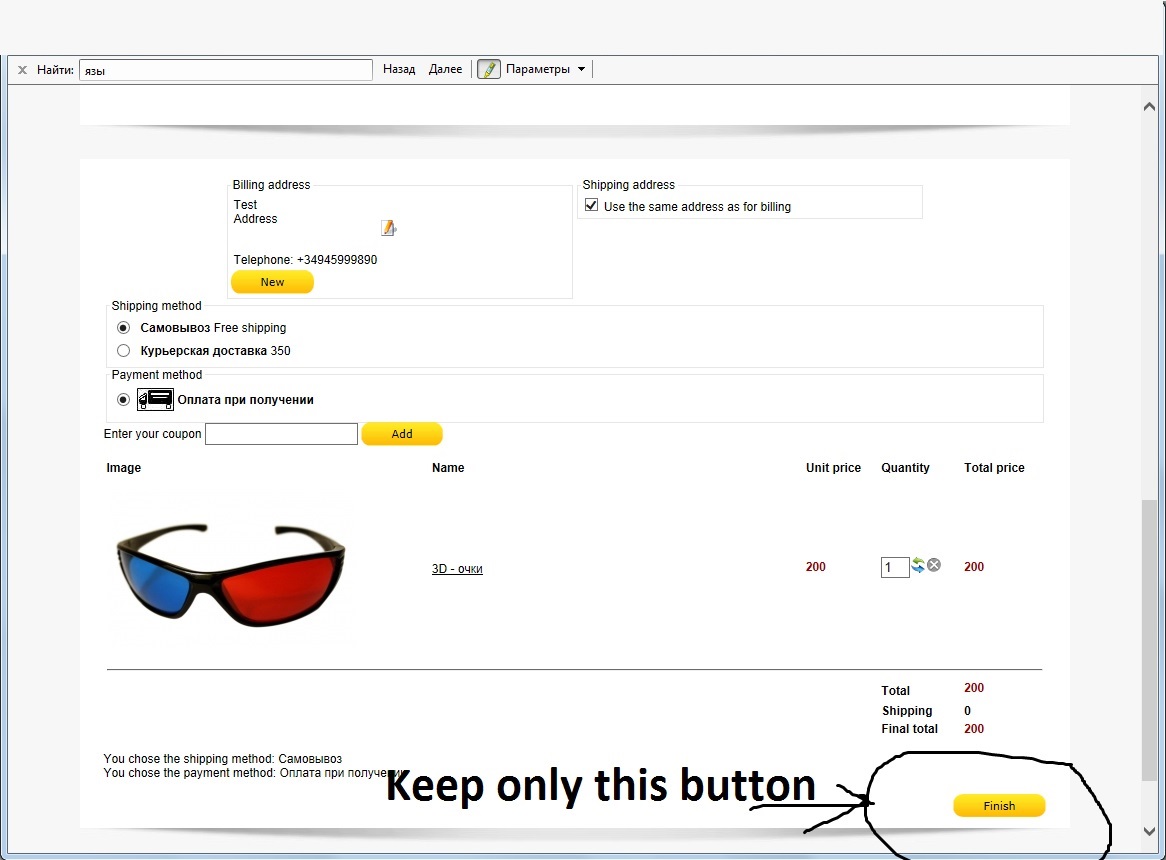The image size is (1166, 860).
Task: Click the coupon code input field
Action: click(x=281, y=434)
